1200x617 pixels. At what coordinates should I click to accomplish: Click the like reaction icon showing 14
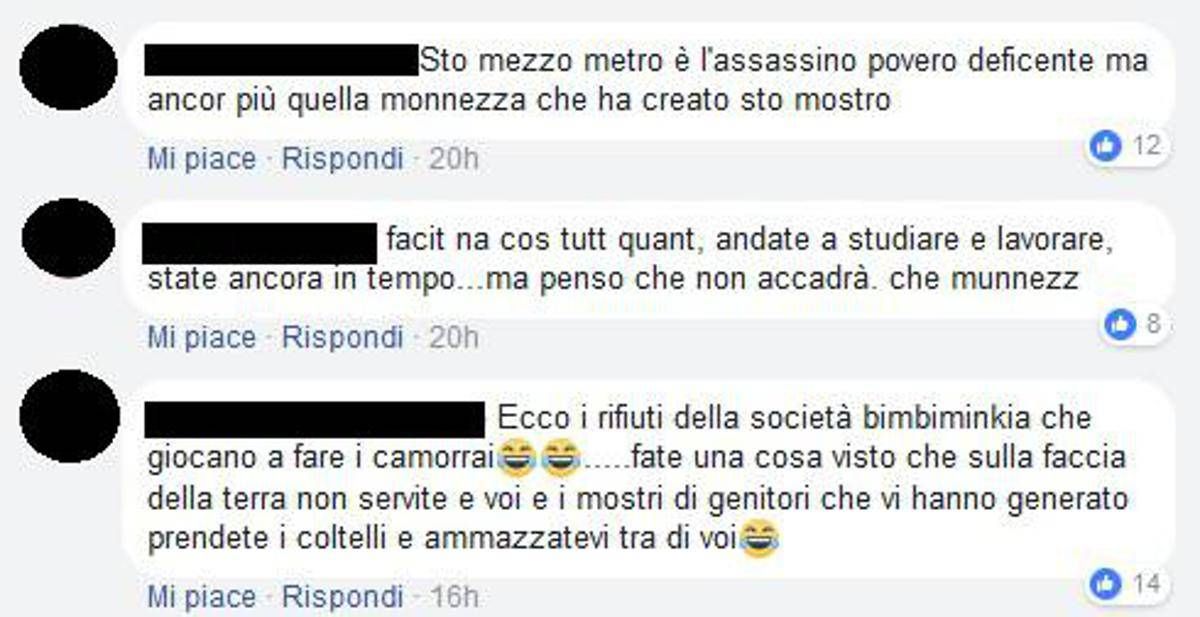click(x=1105, y=582)
